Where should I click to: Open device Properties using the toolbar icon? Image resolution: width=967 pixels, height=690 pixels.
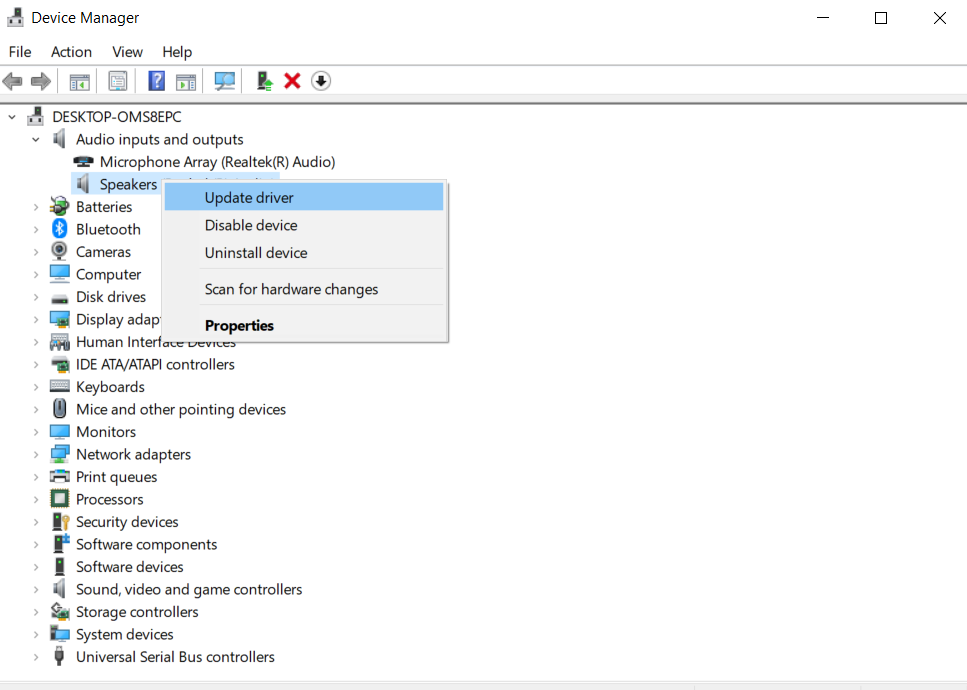[x=118, y=81]
